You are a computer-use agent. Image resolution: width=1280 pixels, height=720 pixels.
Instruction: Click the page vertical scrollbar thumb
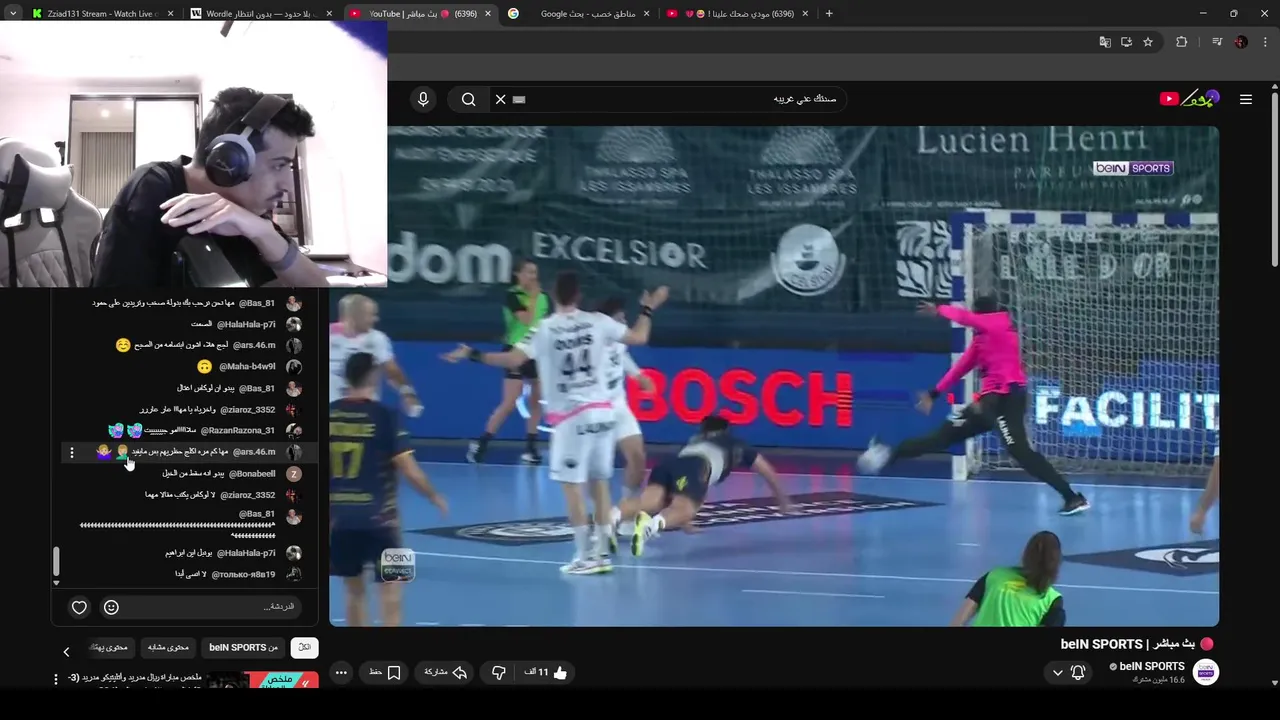[x=1274, y=180]
